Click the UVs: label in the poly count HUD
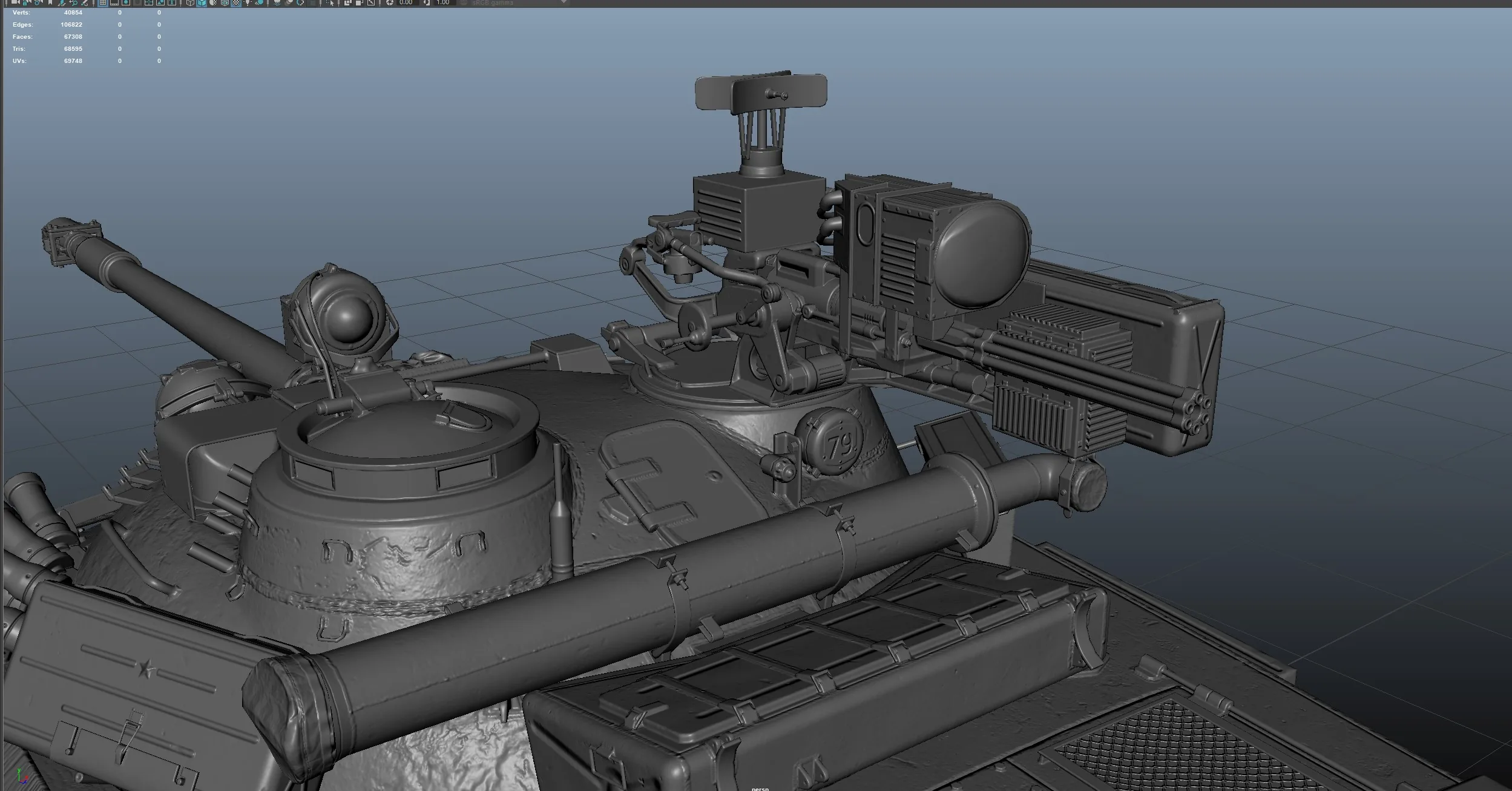 click(x=19, y=61)
